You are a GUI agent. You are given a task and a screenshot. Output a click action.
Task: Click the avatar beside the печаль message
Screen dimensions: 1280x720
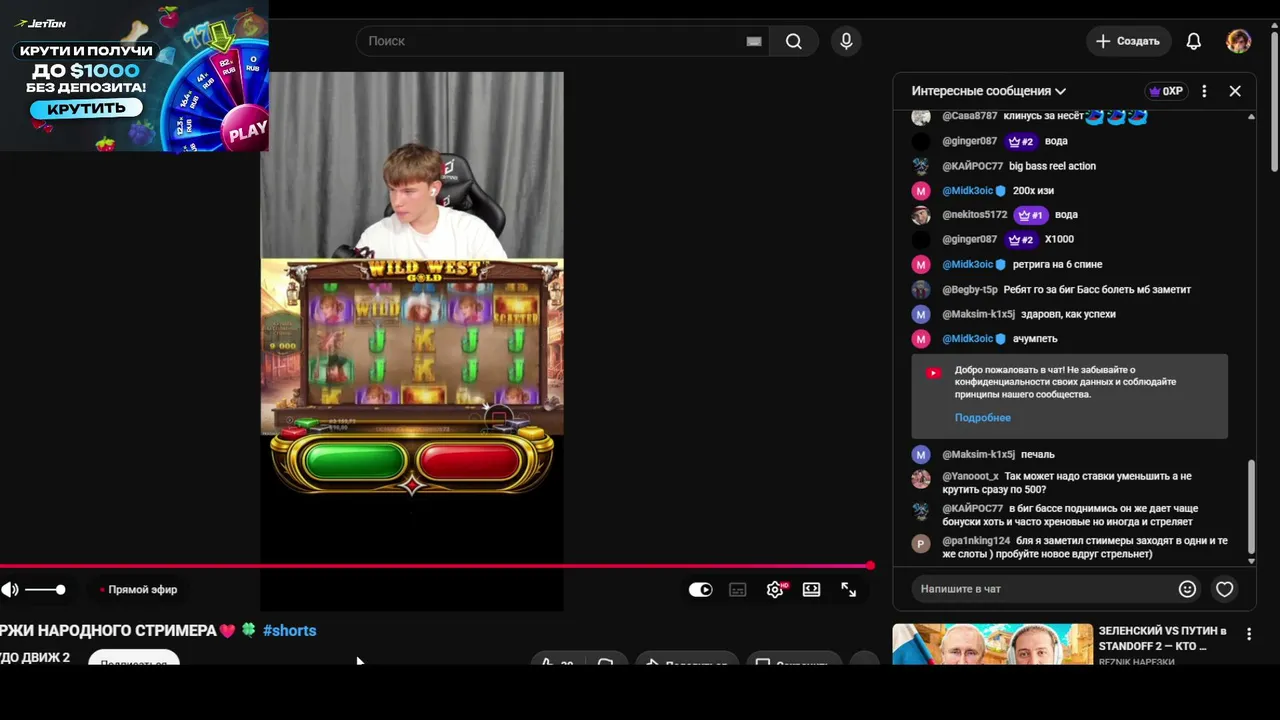coord(921,454)
